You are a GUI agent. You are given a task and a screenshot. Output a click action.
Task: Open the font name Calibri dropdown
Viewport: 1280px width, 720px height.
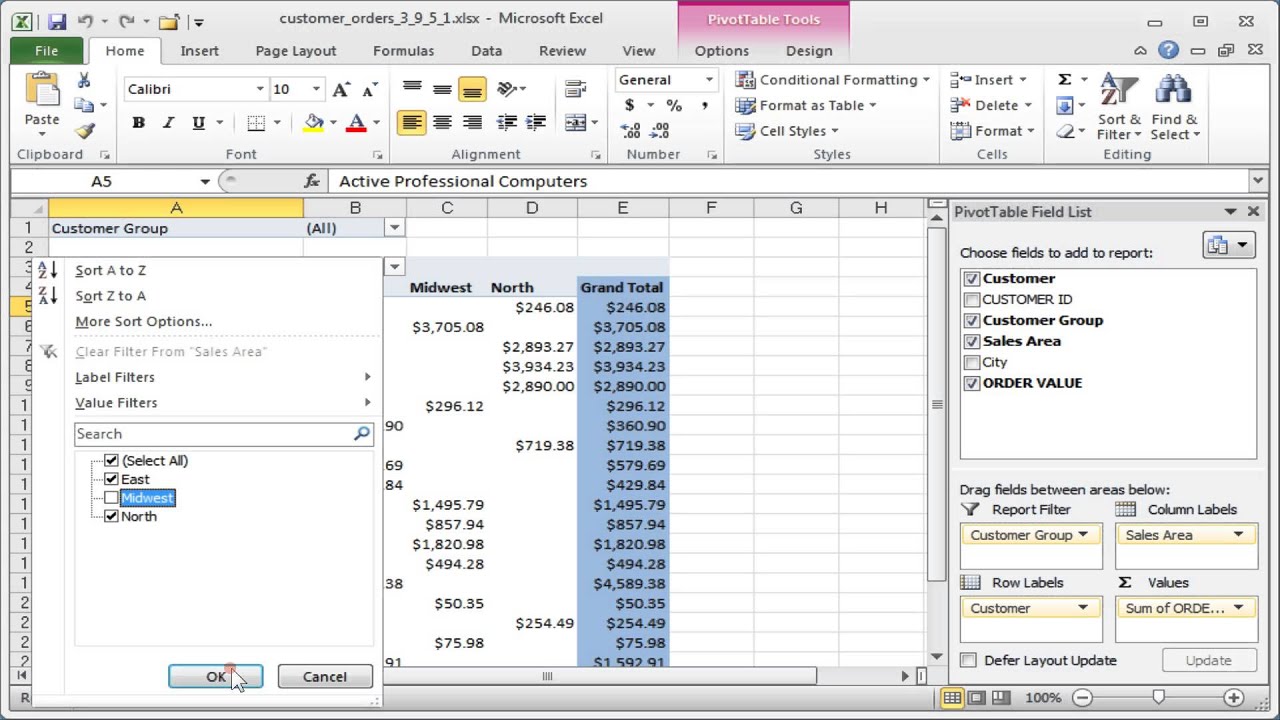(260, 89)
